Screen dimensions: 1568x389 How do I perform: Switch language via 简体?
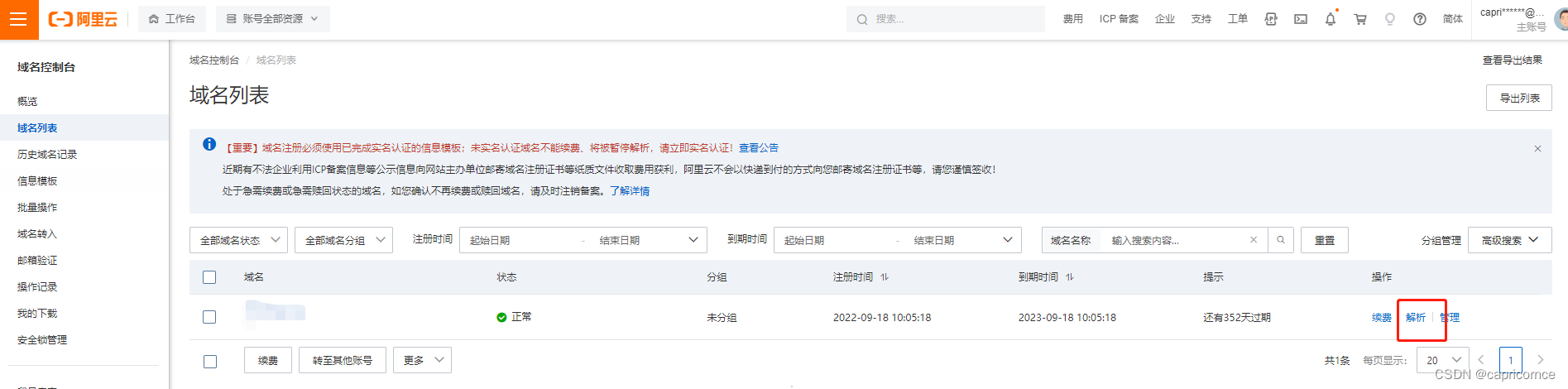[1453, 19]
